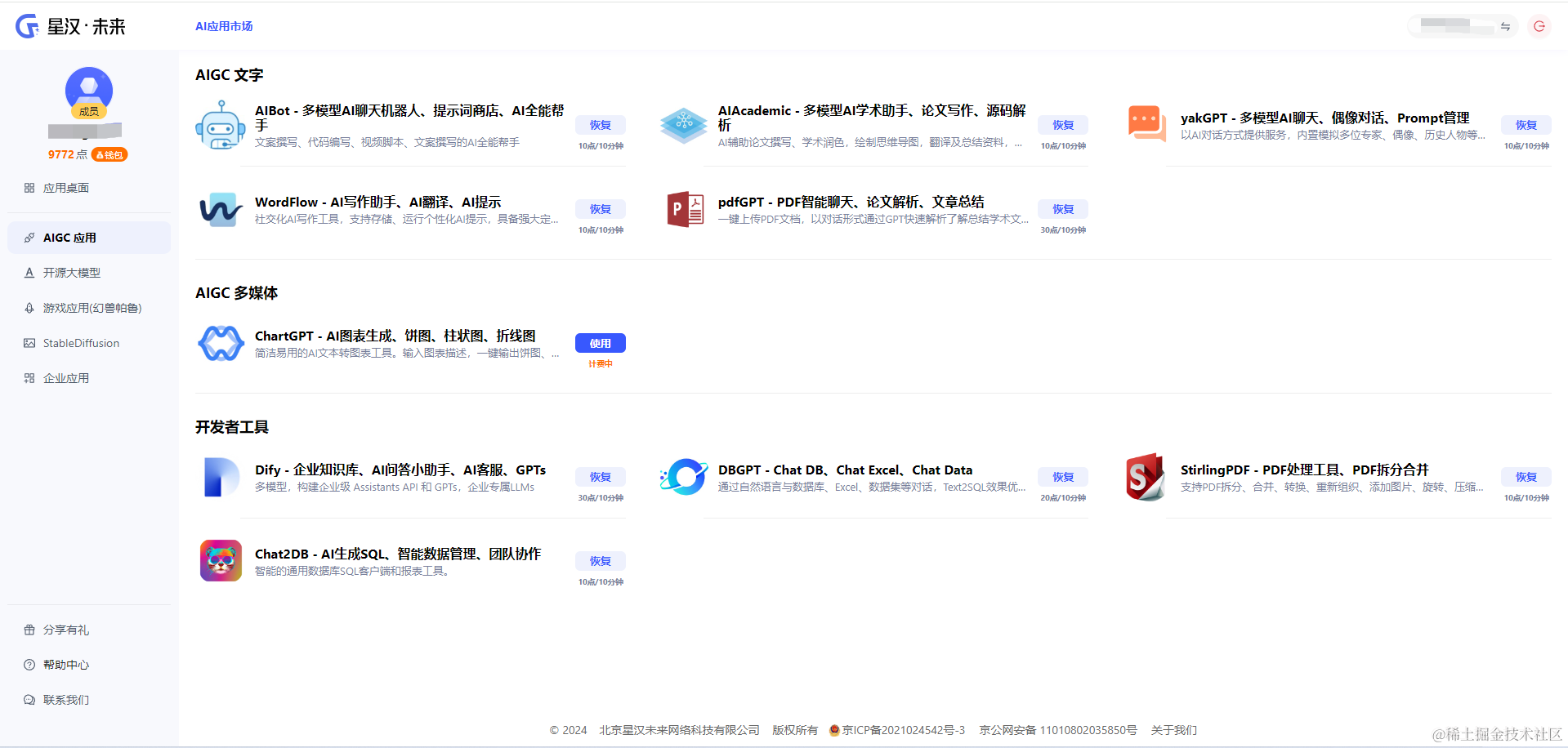This screenshot has width=1568, height=748.
Task: Click the Dify app title text
Action: [x=400, y=470]
